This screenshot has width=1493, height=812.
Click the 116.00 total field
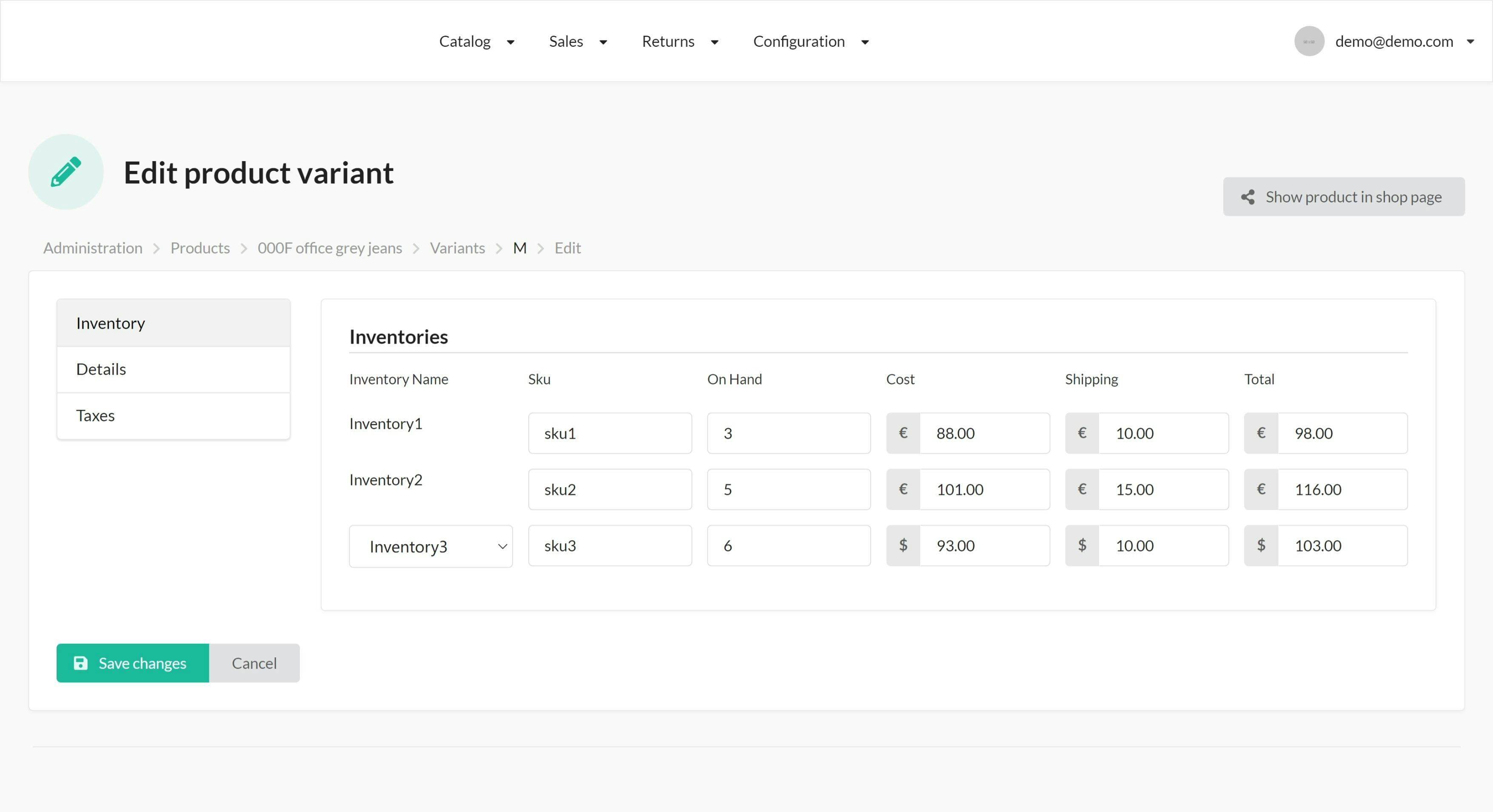click(1343, 489)
